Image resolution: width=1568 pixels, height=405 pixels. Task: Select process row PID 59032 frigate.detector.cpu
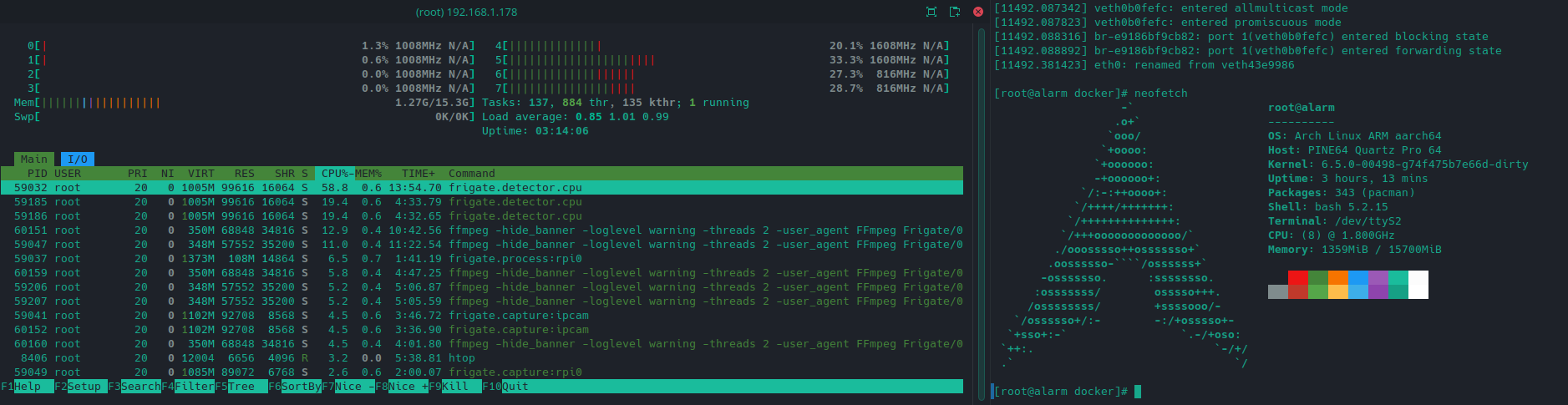[482, 187]
